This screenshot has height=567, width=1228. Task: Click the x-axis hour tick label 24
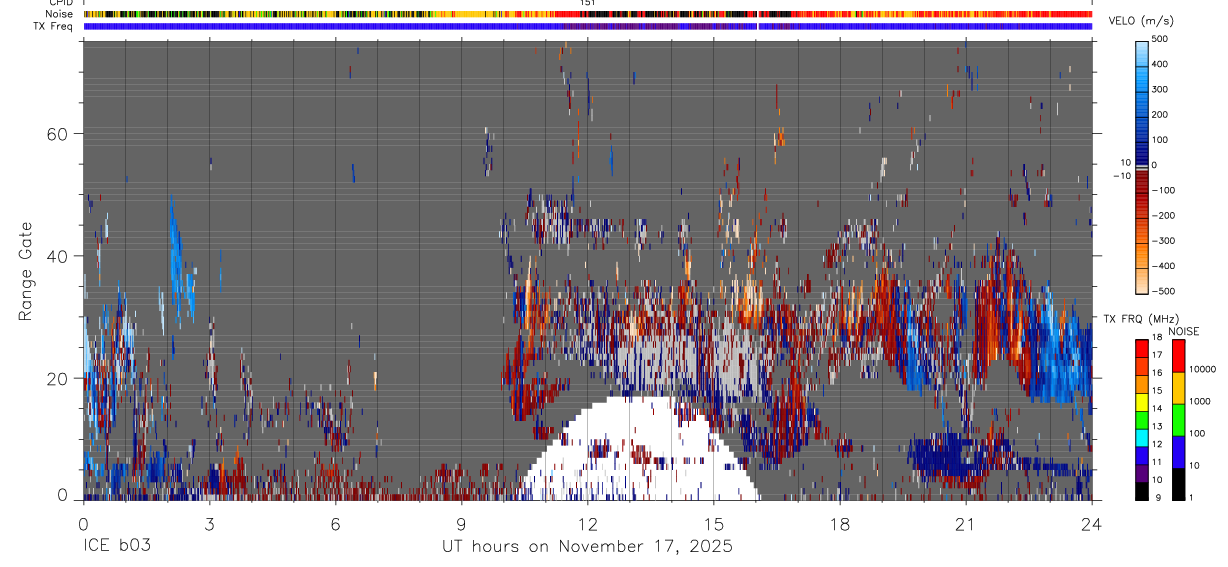click(1092, 523)
